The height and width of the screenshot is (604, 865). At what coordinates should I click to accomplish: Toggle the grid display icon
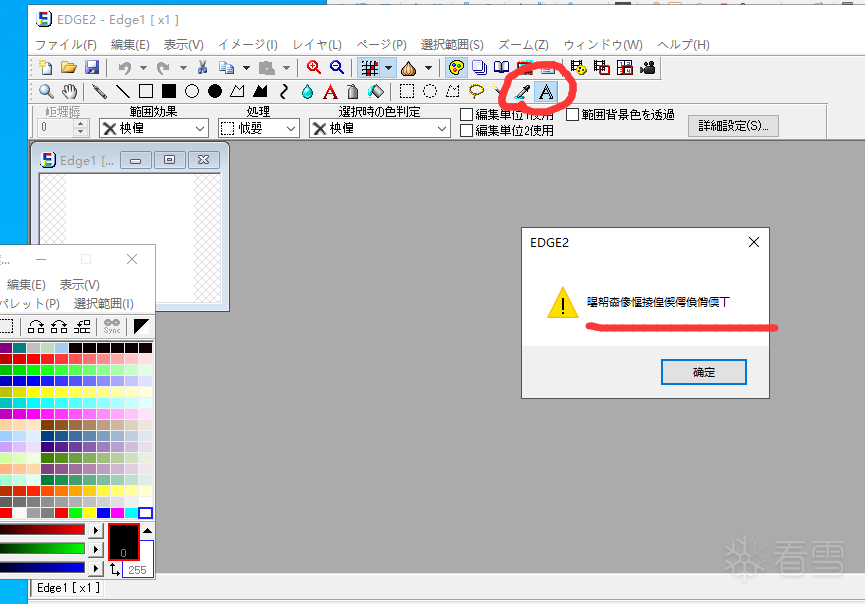(369, 68)
